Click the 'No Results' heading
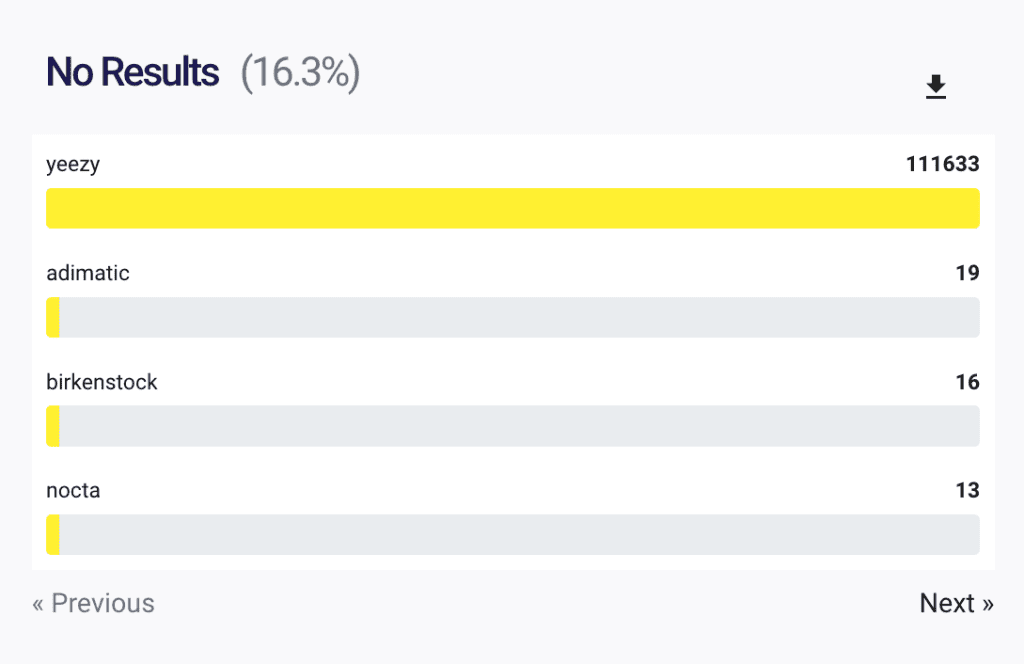1024x664 pixels. (x=132, y=73)
